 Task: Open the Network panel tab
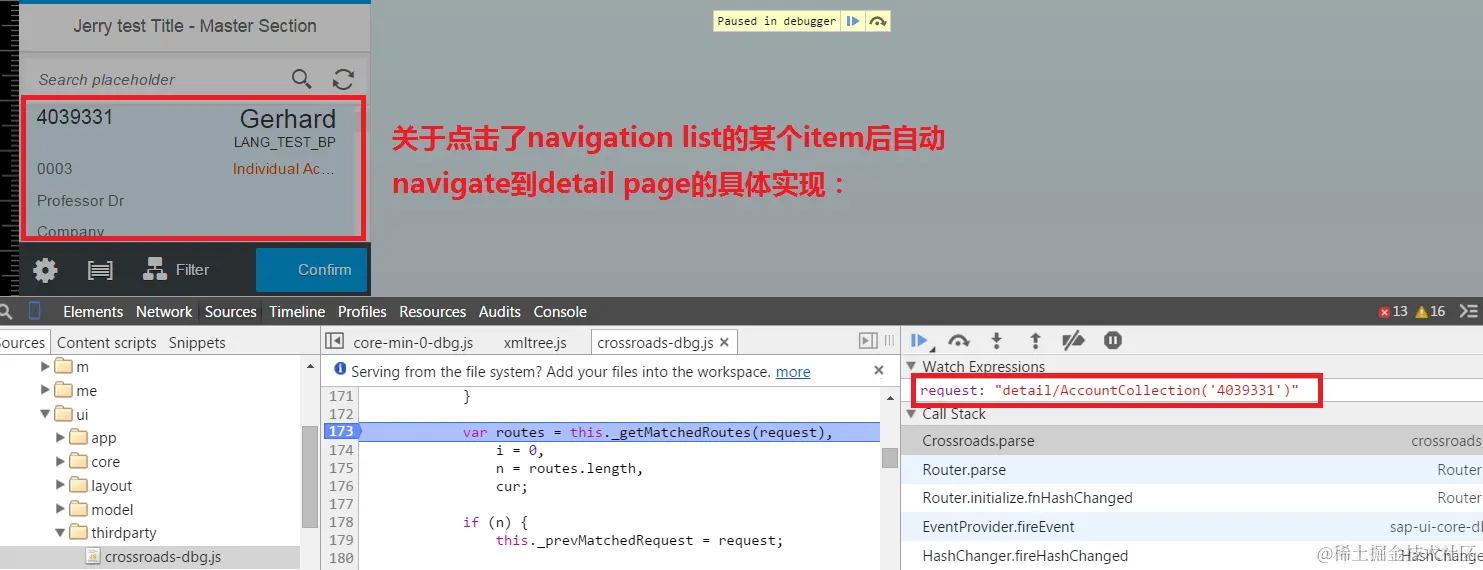tap(164, 312)
